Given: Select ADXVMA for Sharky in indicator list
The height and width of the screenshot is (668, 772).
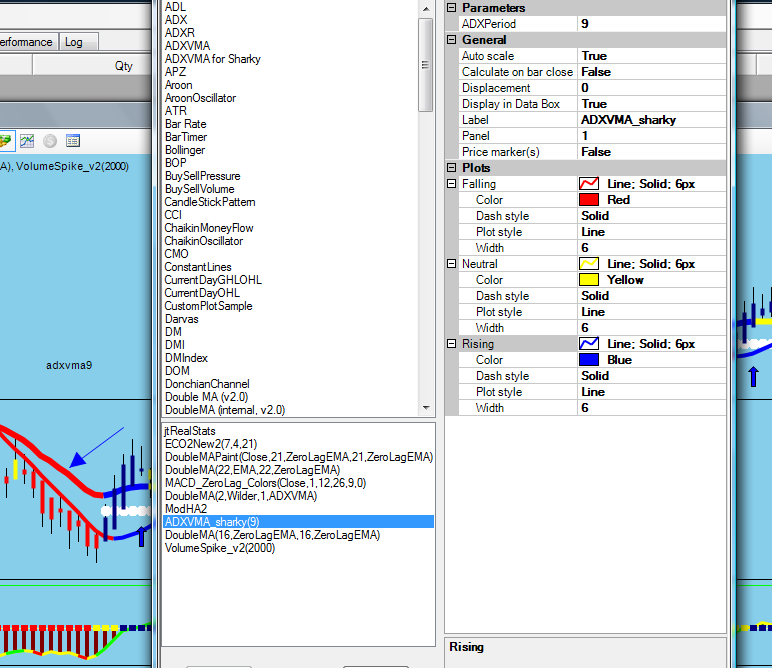Looking at the screenshot, I should coord(213,59).
